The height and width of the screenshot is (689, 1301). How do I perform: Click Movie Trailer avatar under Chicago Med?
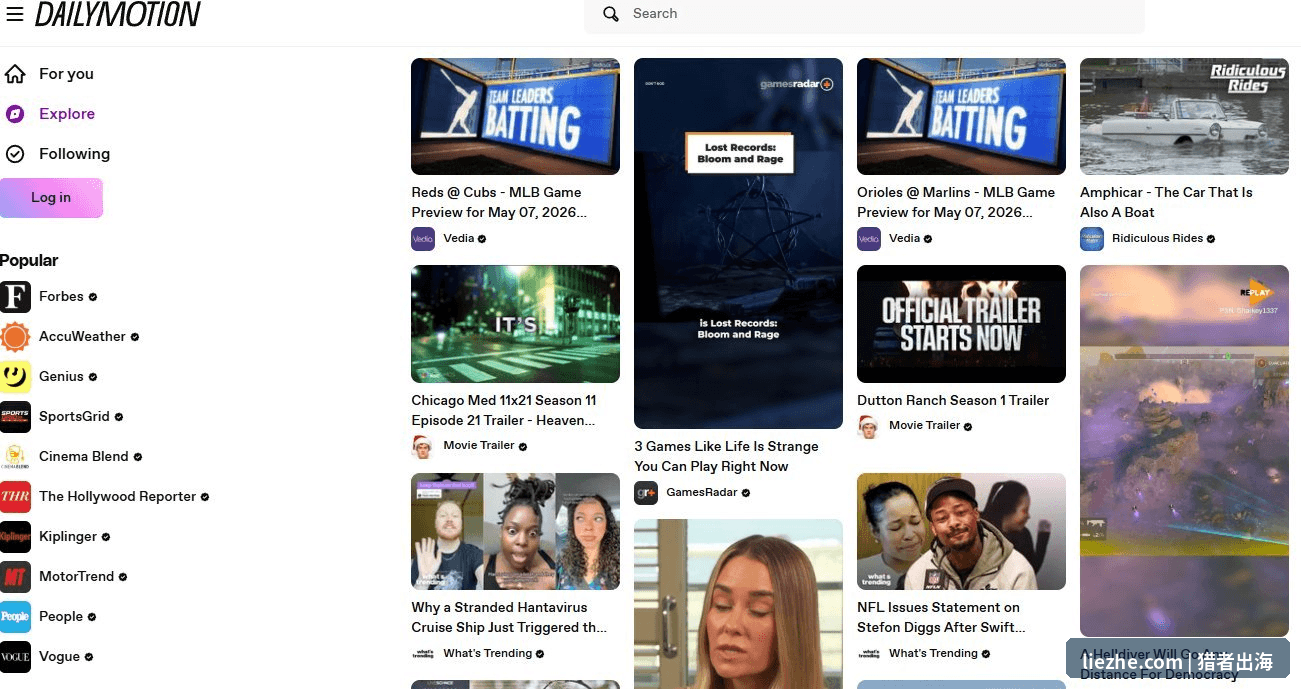click(423, 446)
